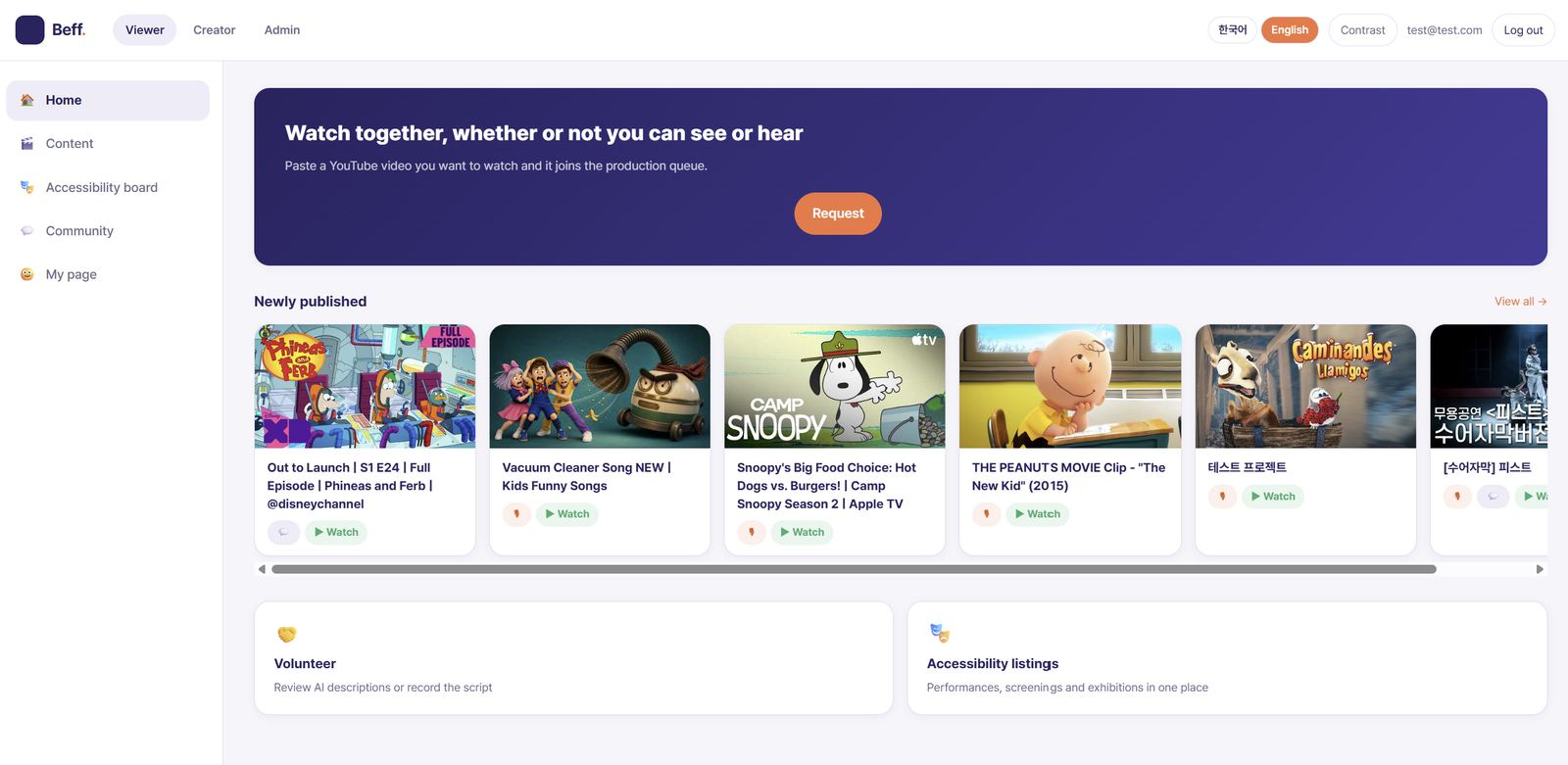
Task: Click the Community speech bubble icon
Action: point(27,231)
